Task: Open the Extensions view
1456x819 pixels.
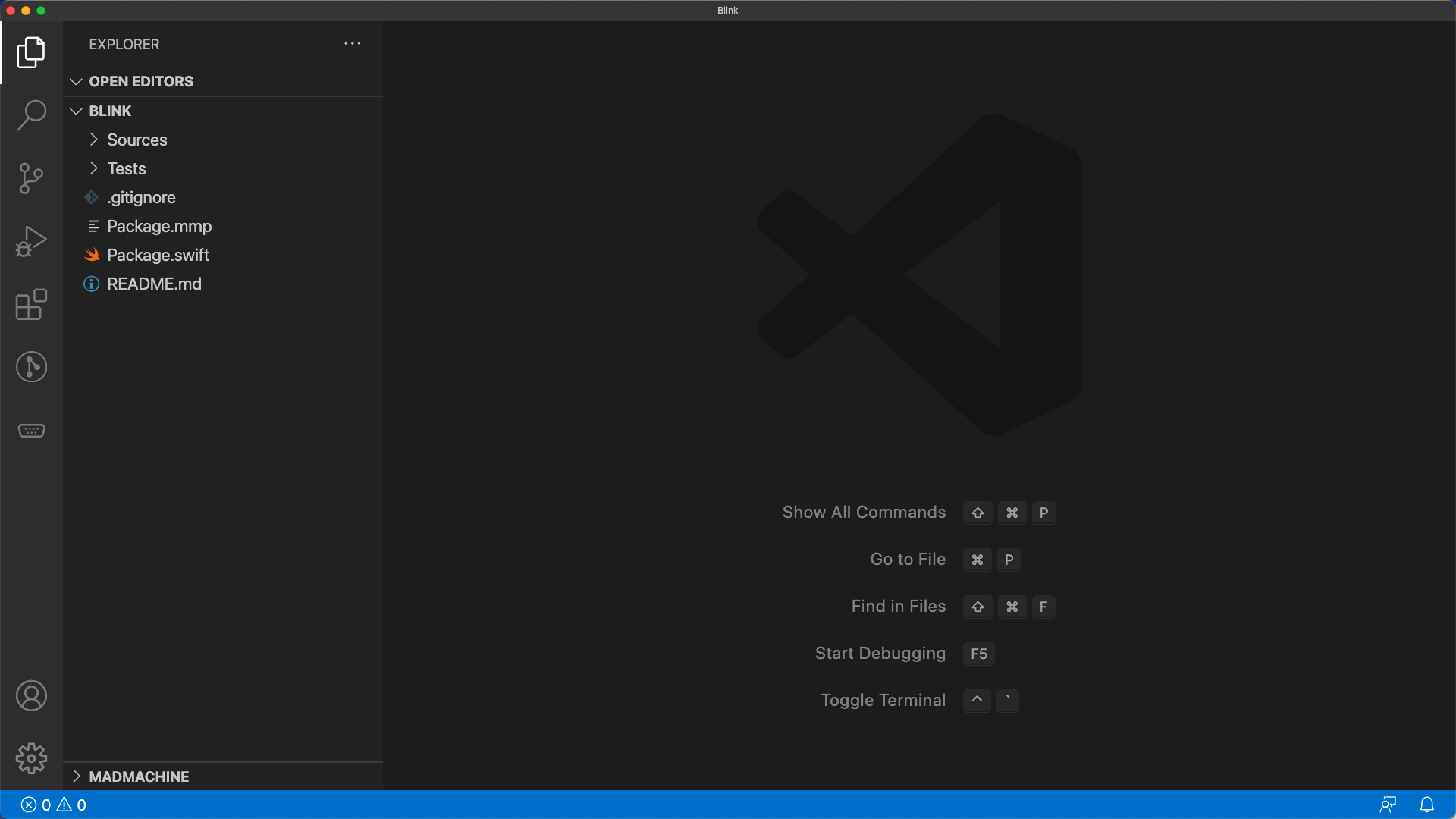Action: point(31,304)
